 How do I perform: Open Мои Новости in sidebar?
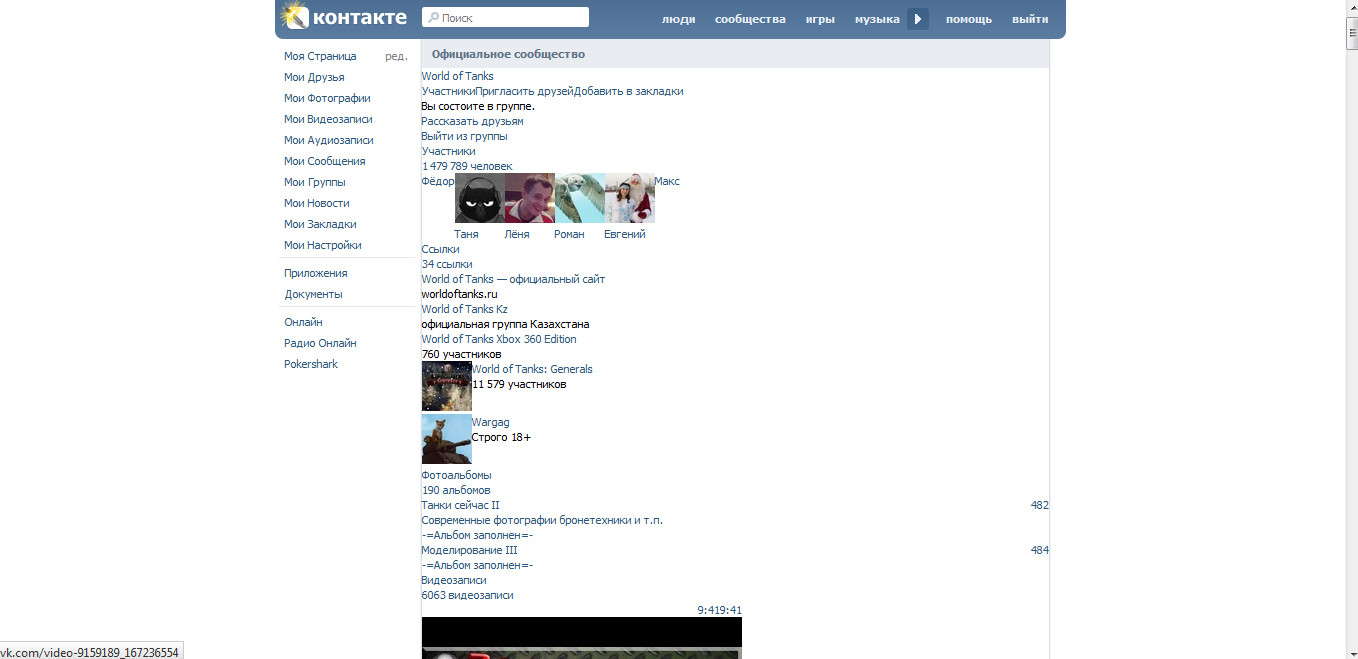317,203
